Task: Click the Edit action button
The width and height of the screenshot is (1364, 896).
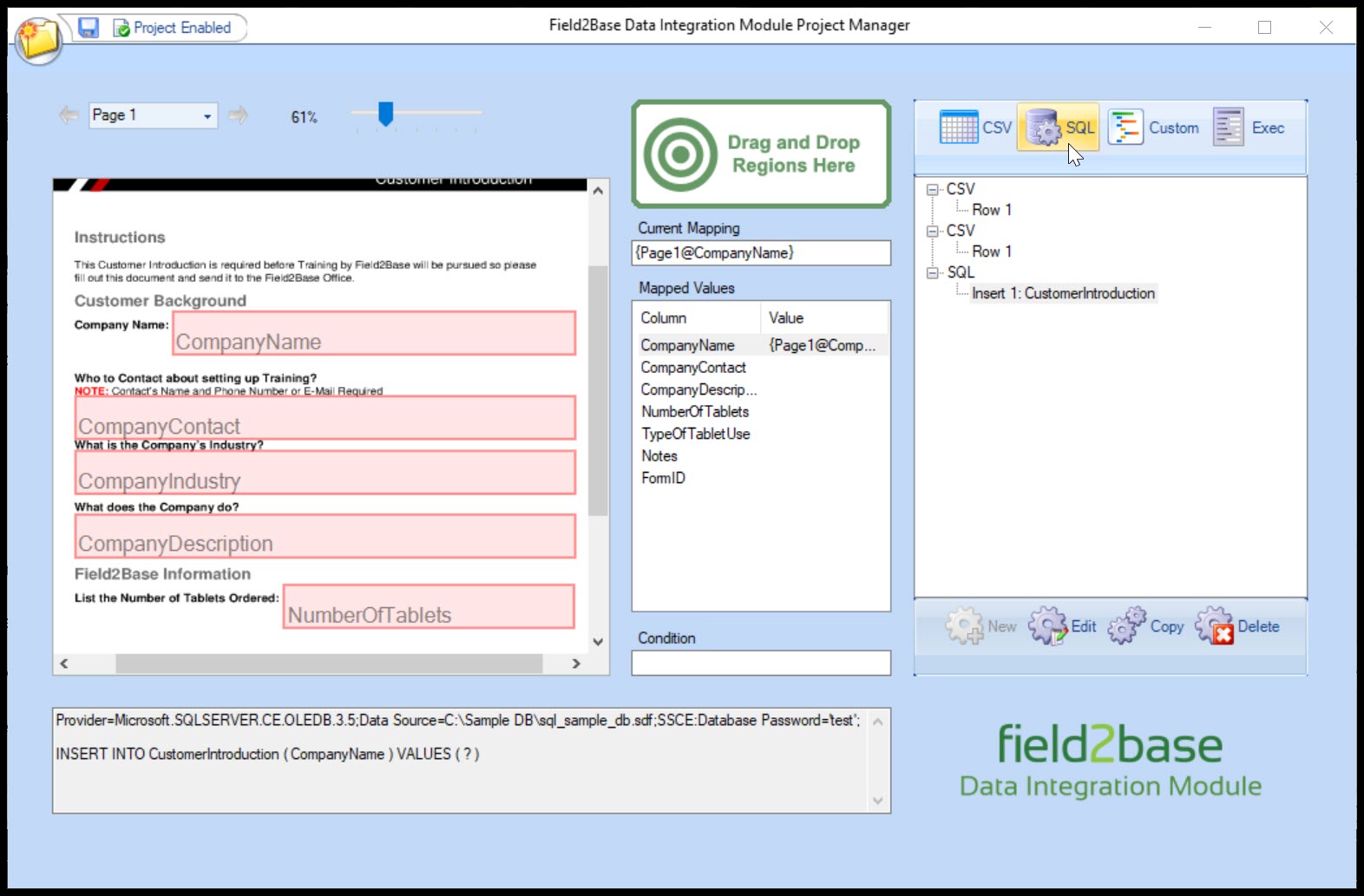Action: [1063, 626]
